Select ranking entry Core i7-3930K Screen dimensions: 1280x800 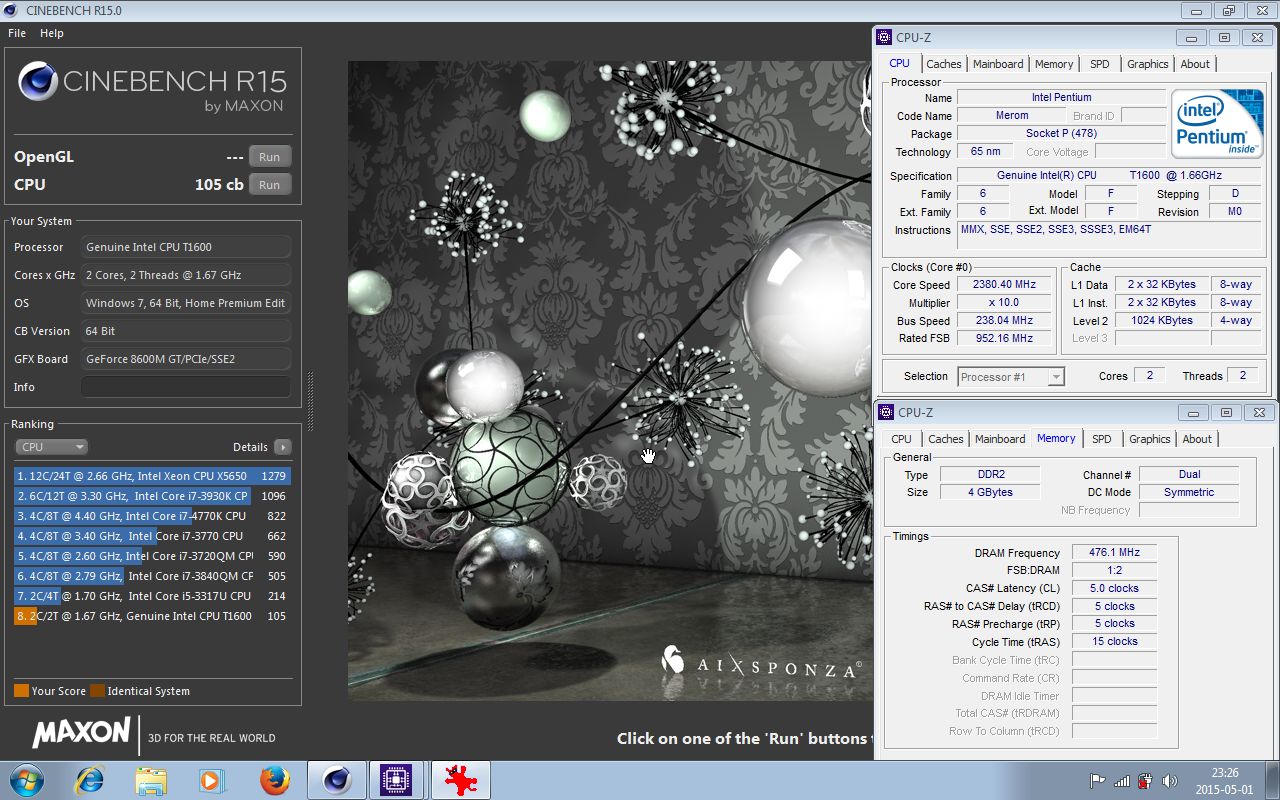click(x=152, y=496)
